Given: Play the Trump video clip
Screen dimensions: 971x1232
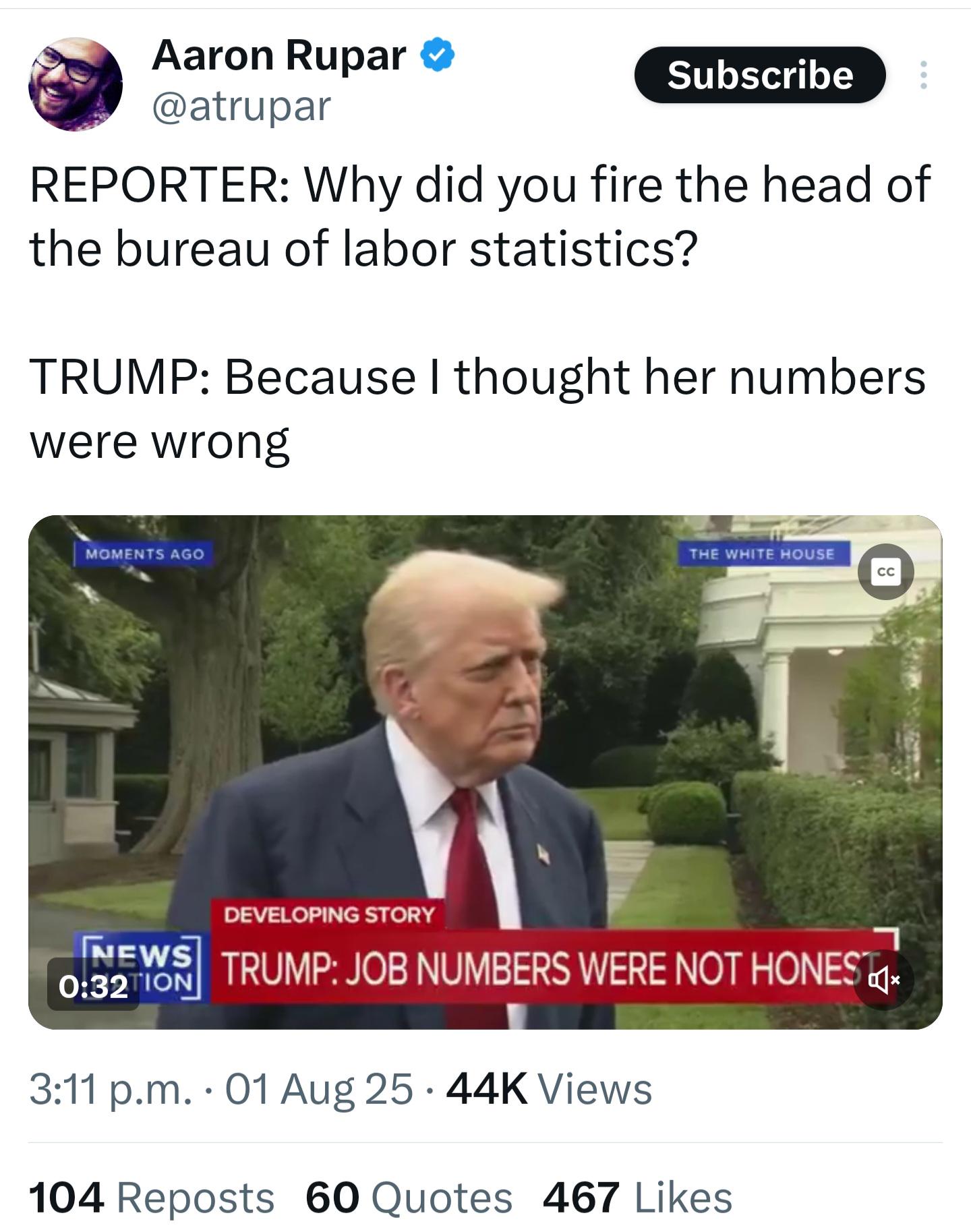Looking at the screenshot, I should point(485,772).
